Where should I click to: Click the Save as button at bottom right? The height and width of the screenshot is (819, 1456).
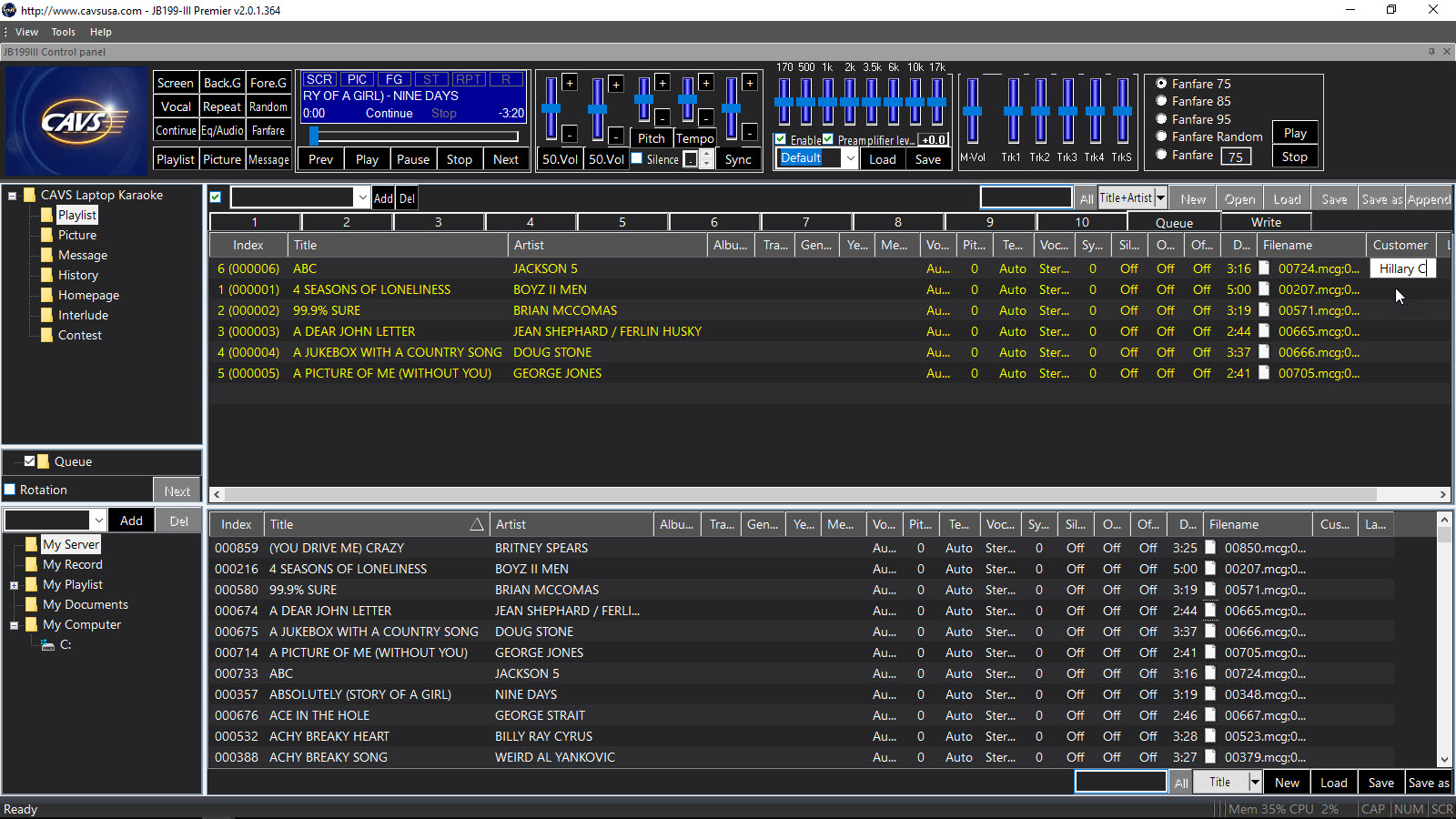click(1429, 783)
